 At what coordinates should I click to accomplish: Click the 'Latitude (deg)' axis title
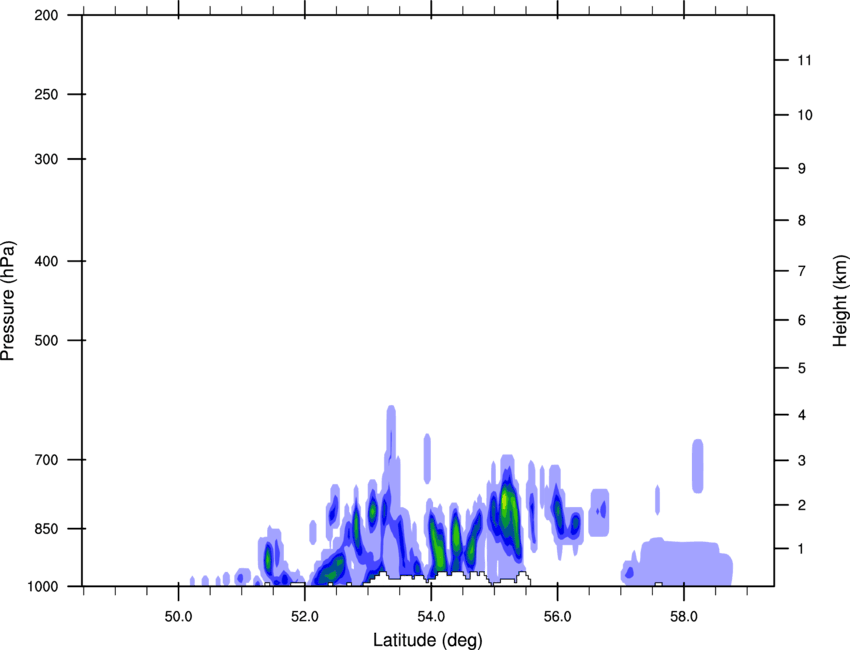(x=427, y=640)
